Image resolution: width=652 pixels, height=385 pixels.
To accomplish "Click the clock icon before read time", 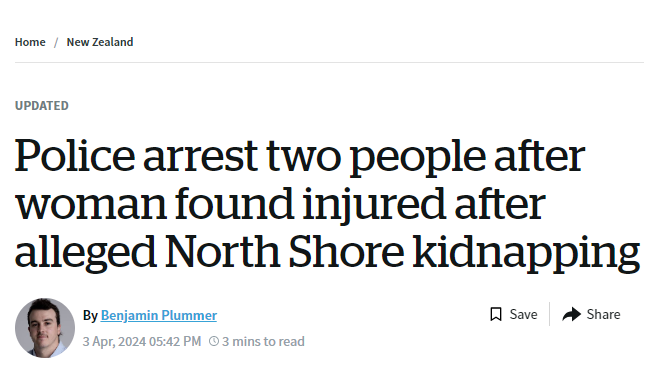I will [x=214, y=341].
